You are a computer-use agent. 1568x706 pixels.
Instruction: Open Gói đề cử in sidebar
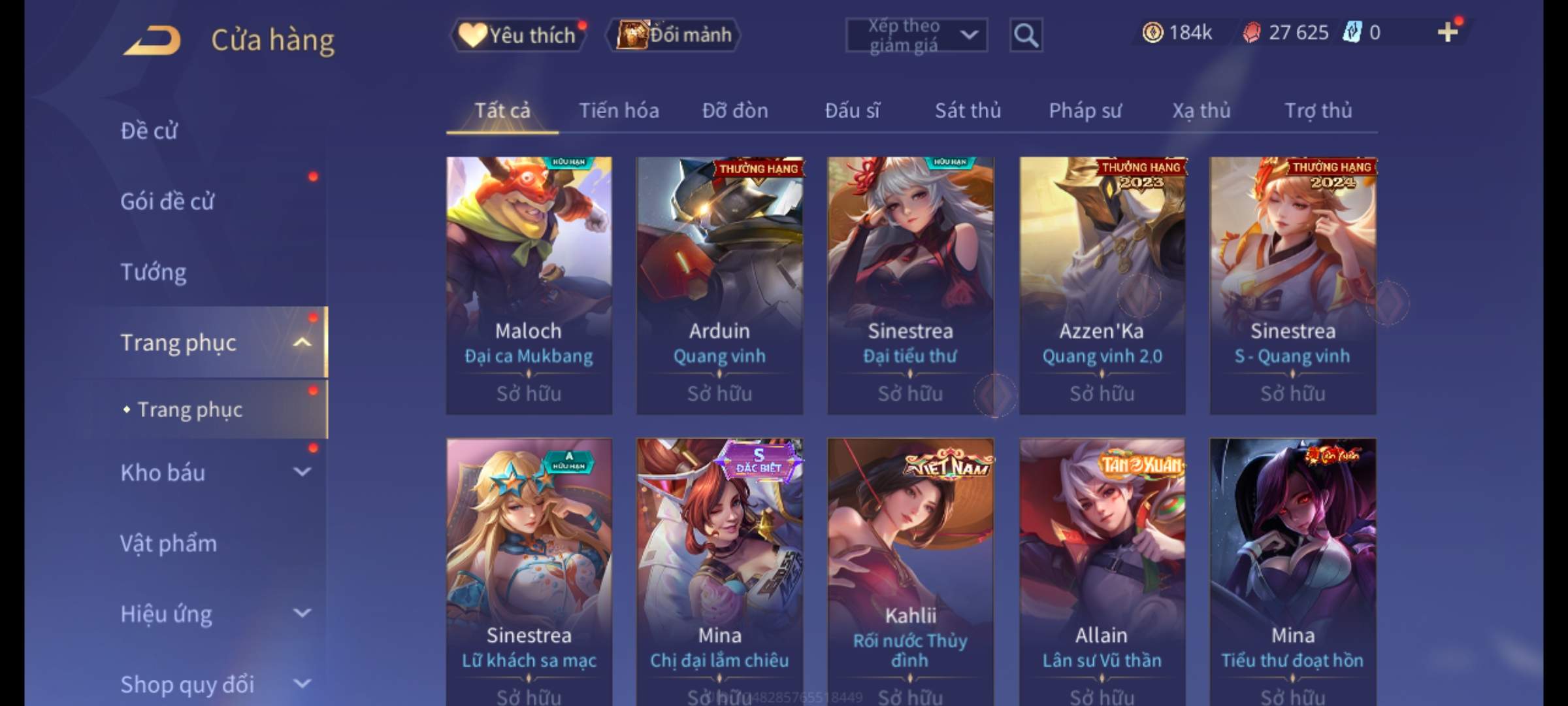coord(167,201)
